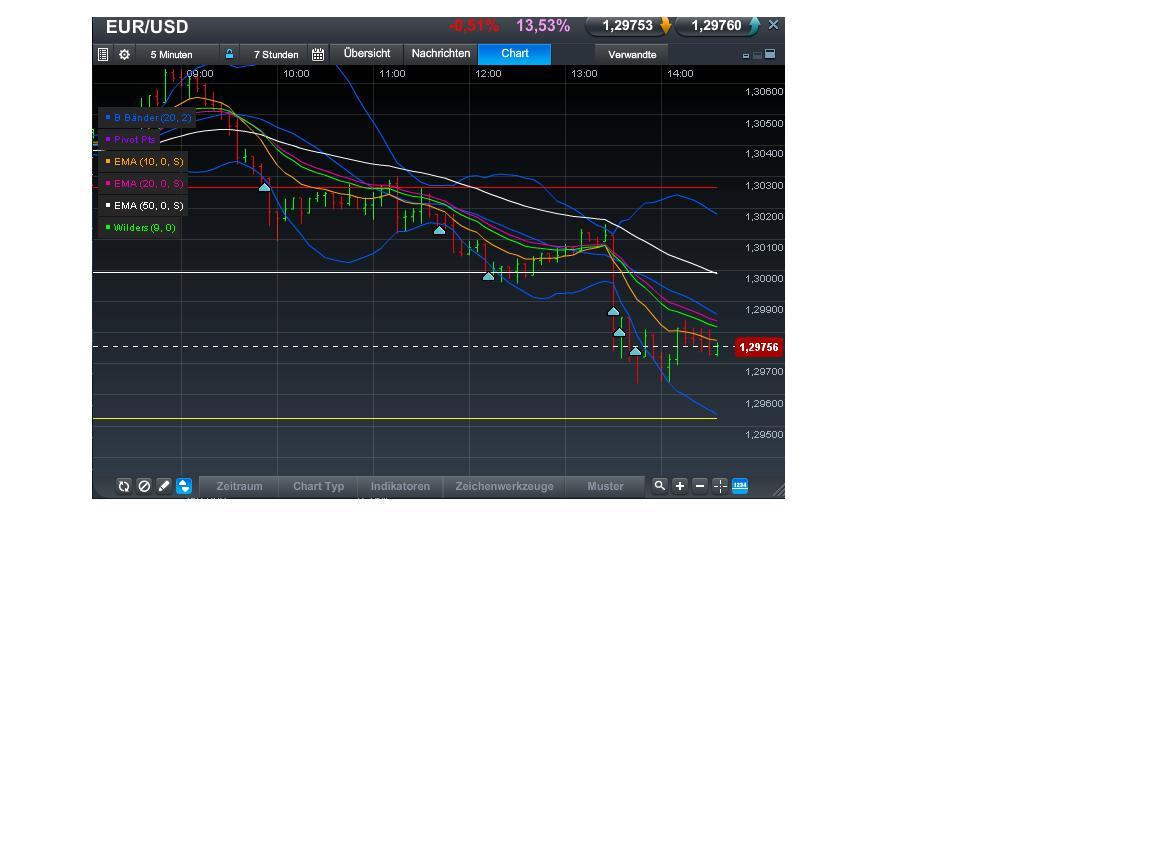Click the clear drawings circle-slash icon
1152x864 pixels.
click(144, 486)
